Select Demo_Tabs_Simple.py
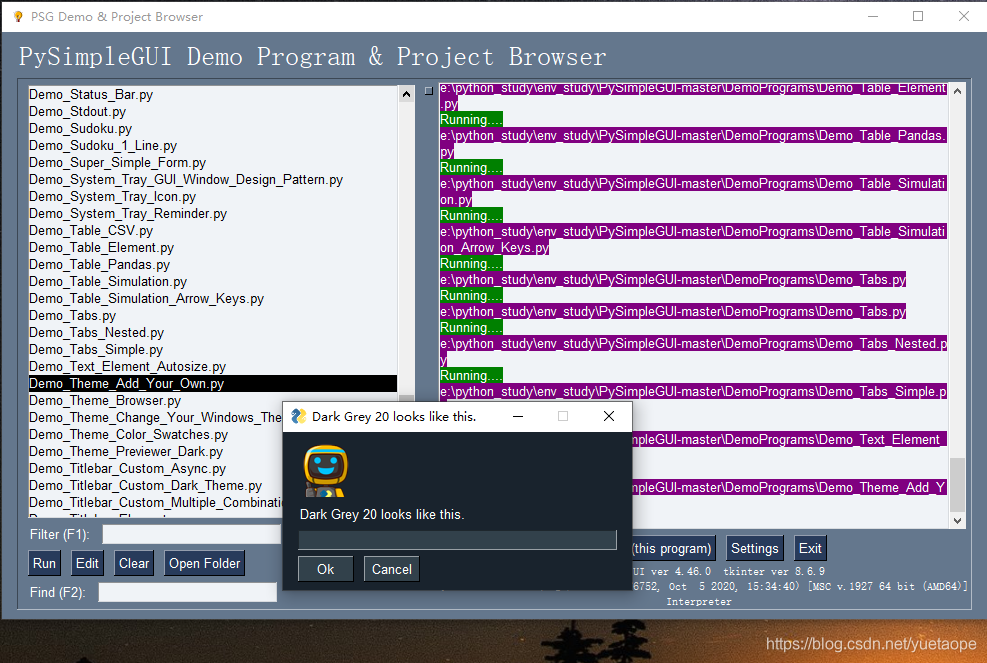 213,349
